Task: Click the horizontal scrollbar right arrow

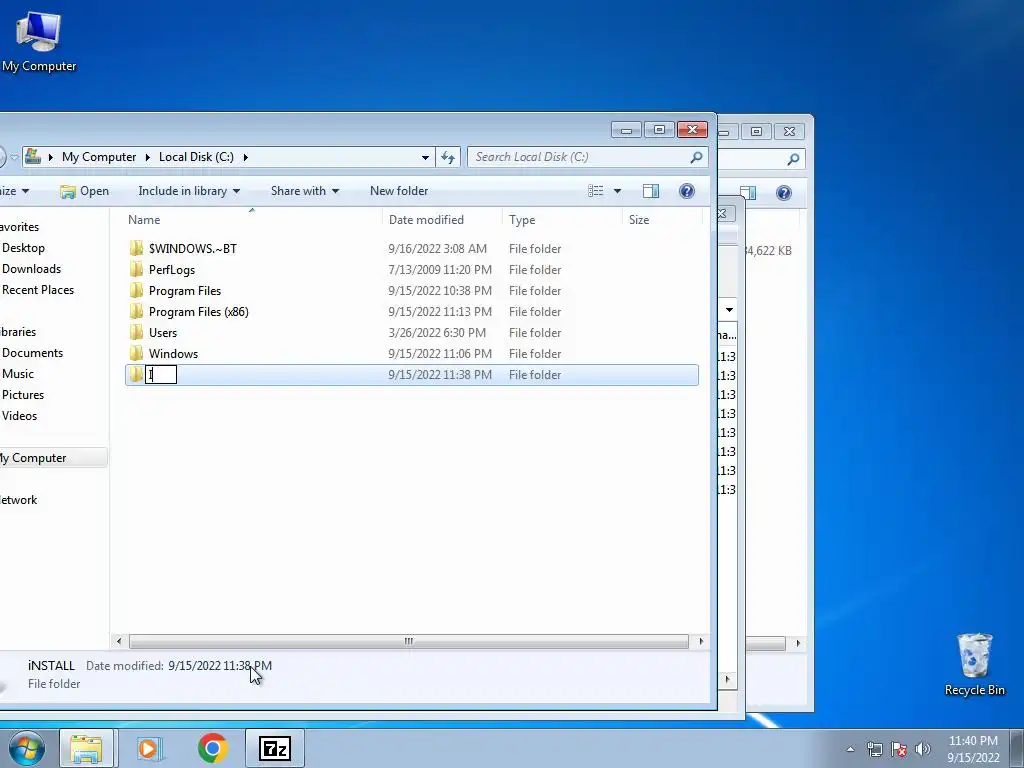Action: tap(701, 641)
